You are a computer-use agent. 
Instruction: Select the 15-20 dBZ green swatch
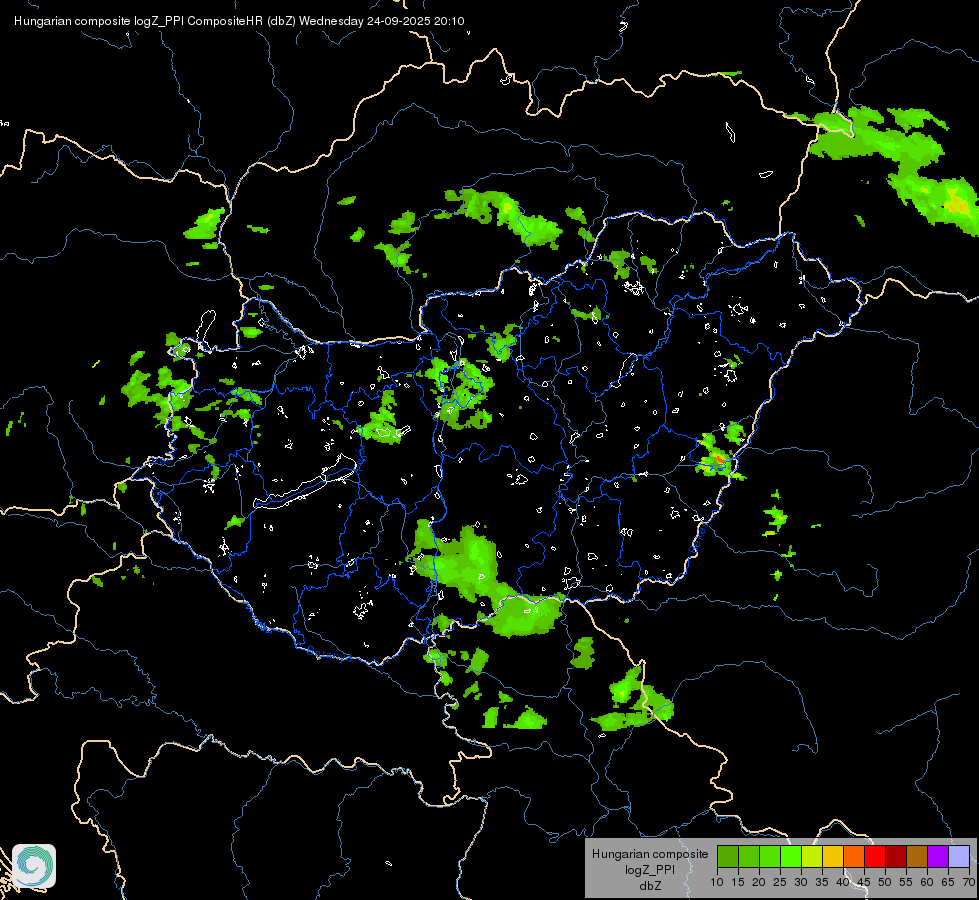[749, 856]
